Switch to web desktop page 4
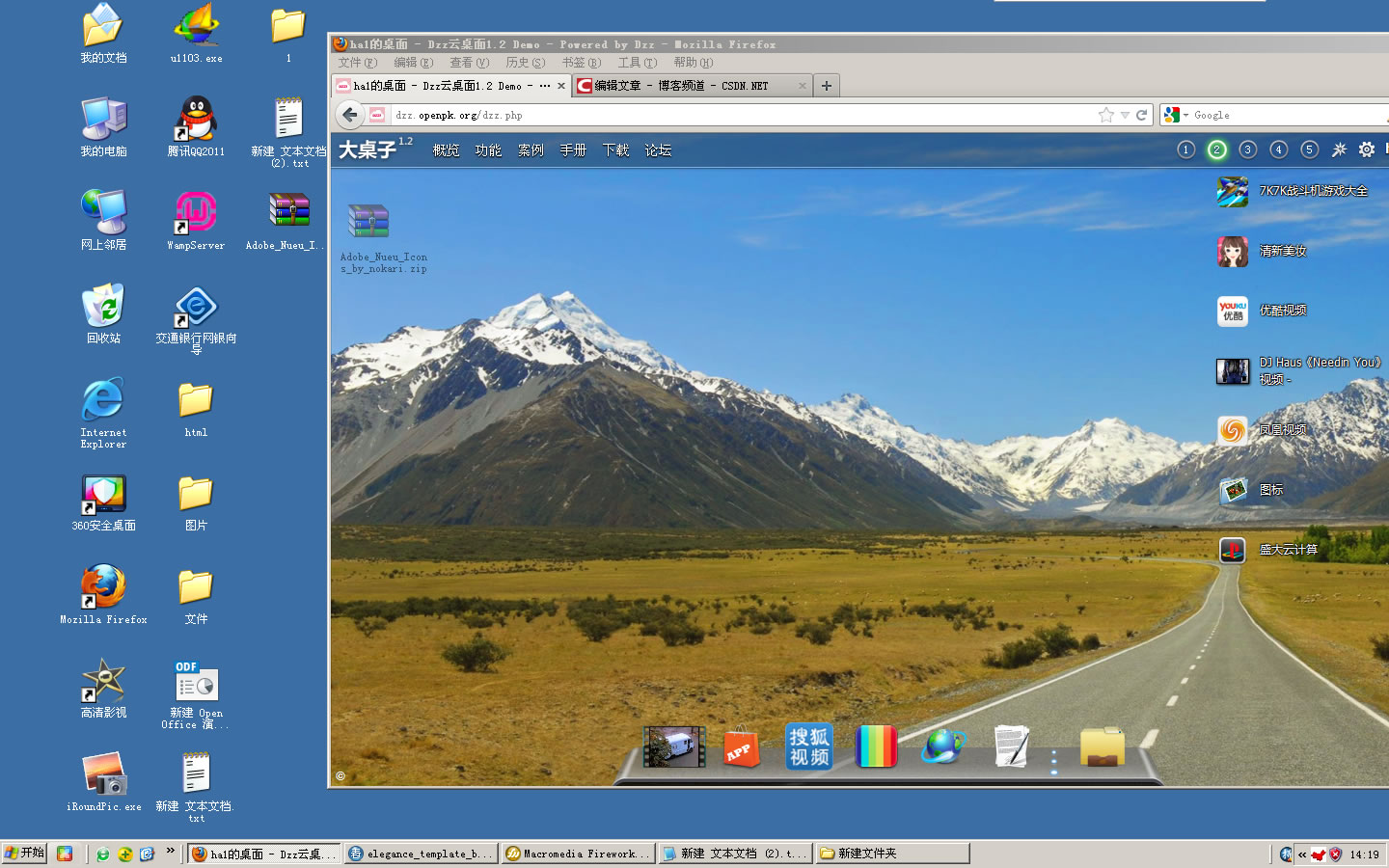This screenshot has height=868, width=1389. tap(1279, 149)
